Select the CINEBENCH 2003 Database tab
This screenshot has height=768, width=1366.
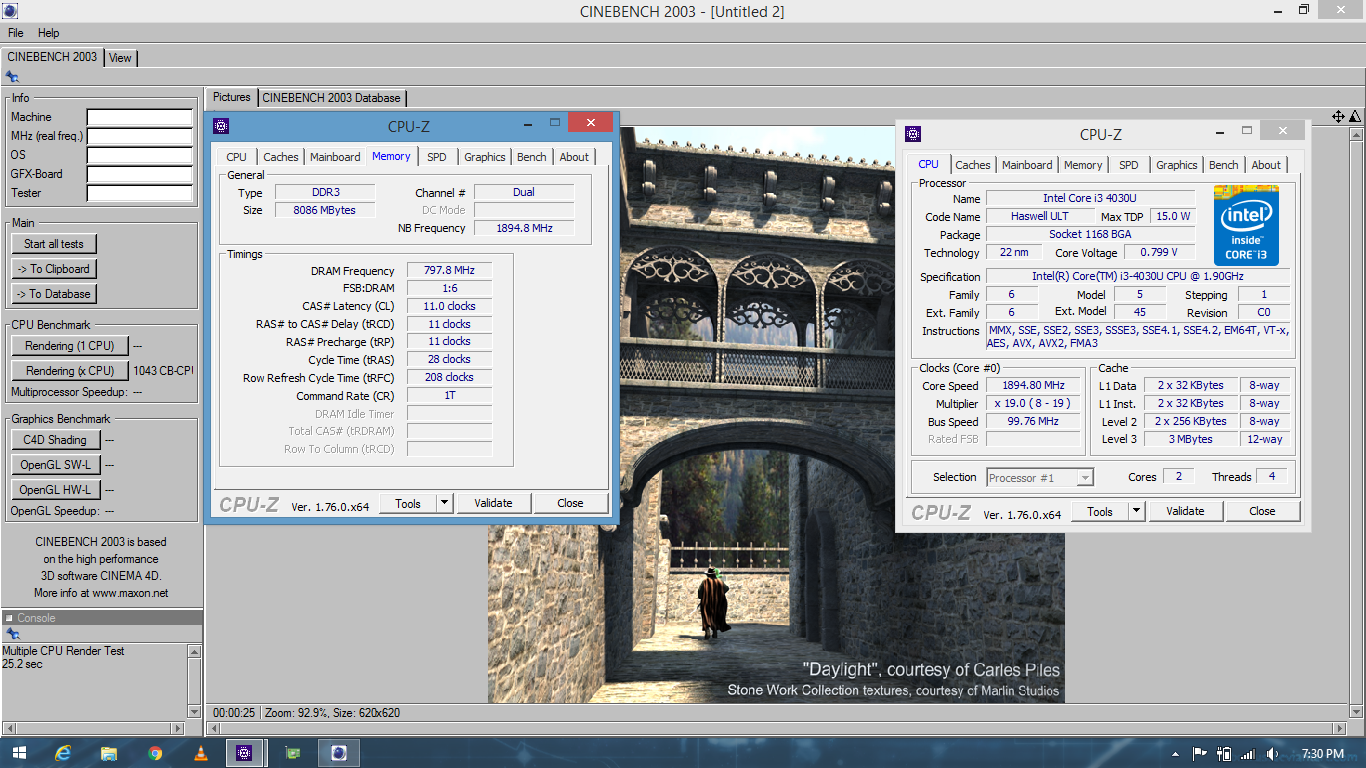coord(332,98)
